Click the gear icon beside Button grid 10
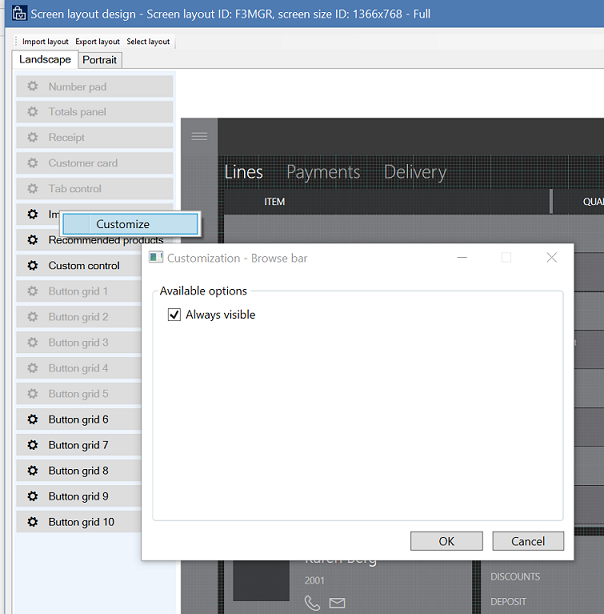Screen dimensions: 604x614 (33, 522)
